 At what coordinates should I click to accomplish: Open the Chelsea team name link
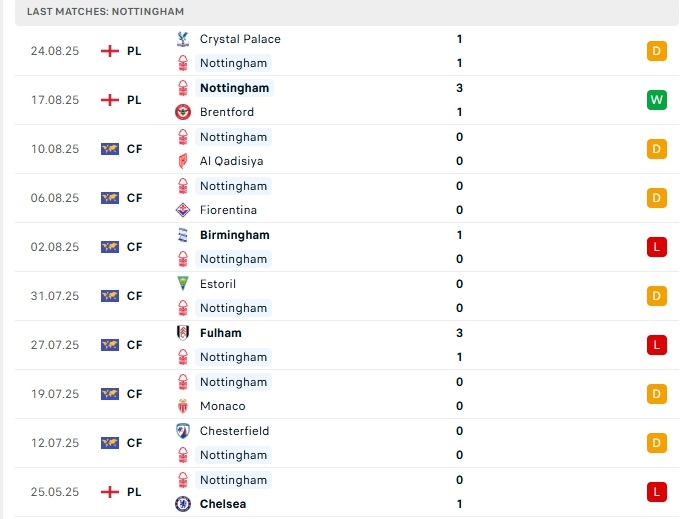pyautogui.click(x=221, y=504)
